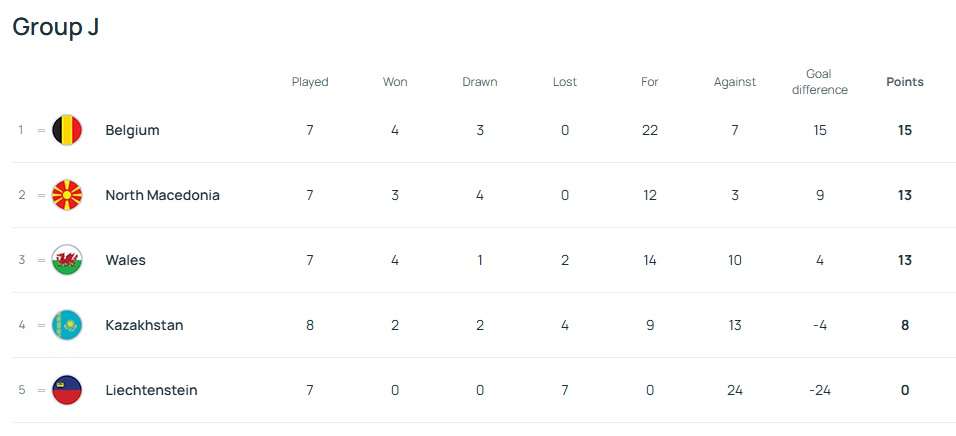Click Belgium's 15 points value
Screen dimensions: 956x436
click(x=905, y=130)
